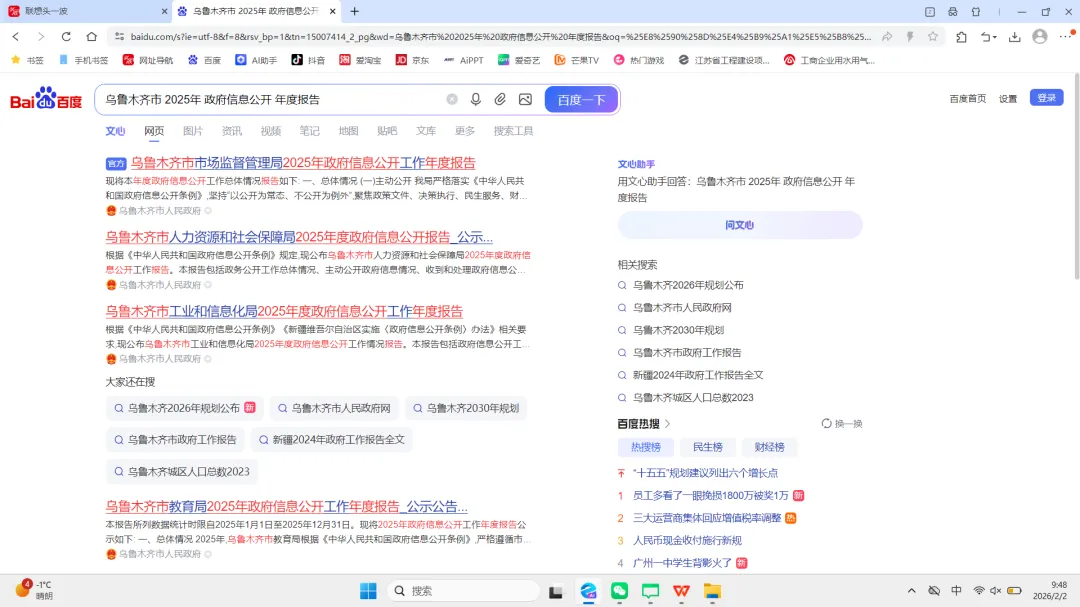Click the 问文心 button
The width and height of the screenshot is (1080, 607).
point(740,225)
